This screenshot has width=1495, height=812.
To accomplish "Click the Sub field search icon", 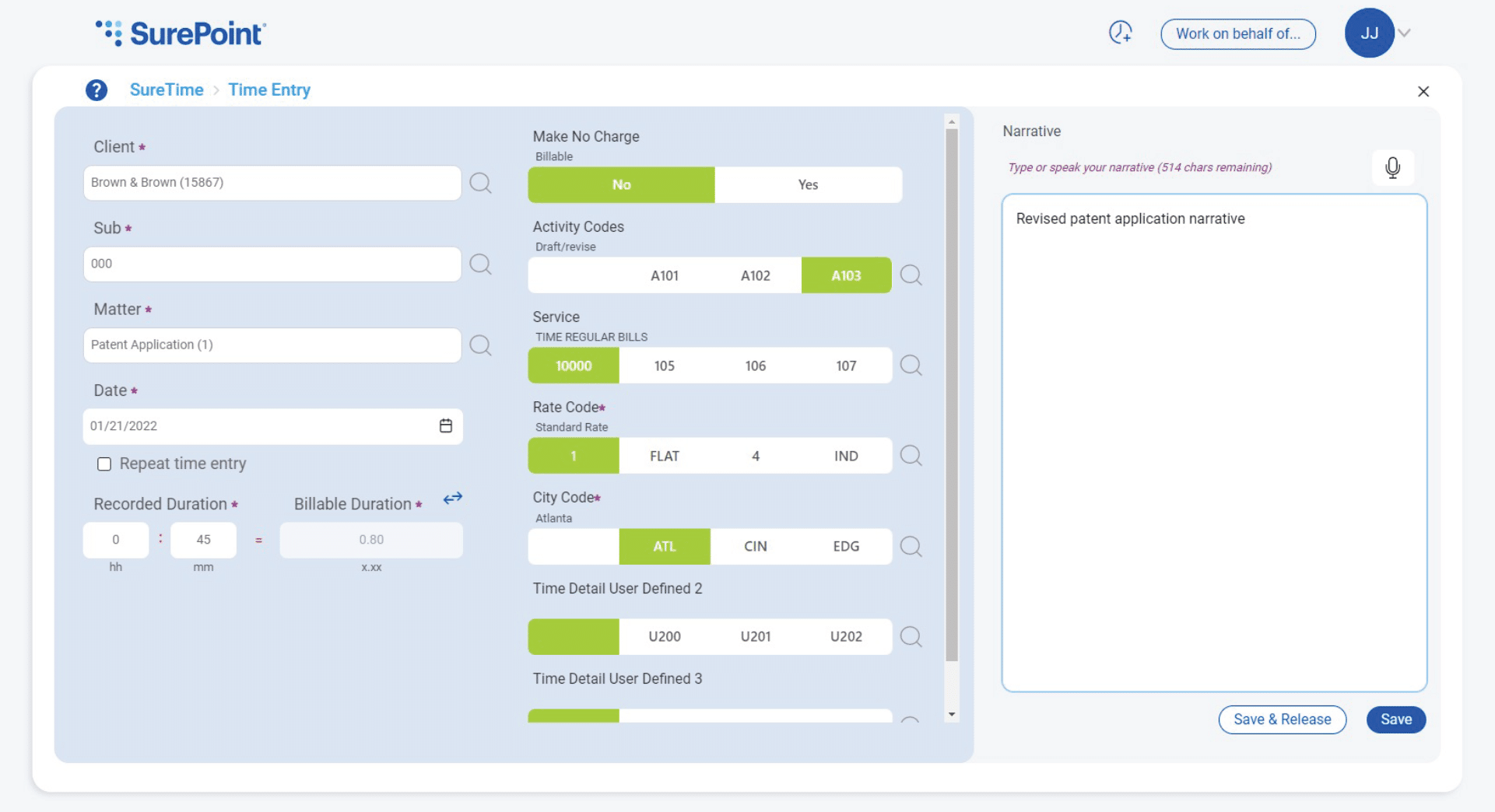I will tap(481, 264).
